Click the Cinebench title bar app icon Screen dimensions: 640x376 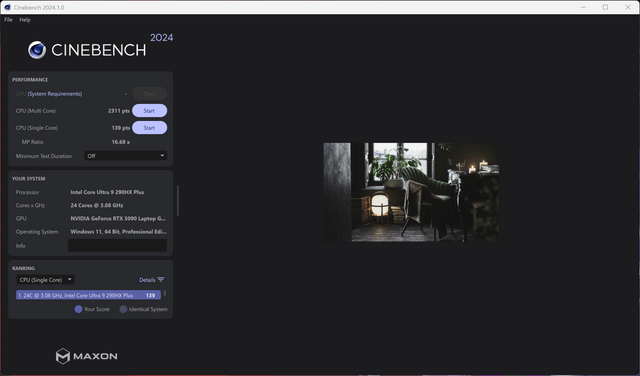tap(7, 7)
